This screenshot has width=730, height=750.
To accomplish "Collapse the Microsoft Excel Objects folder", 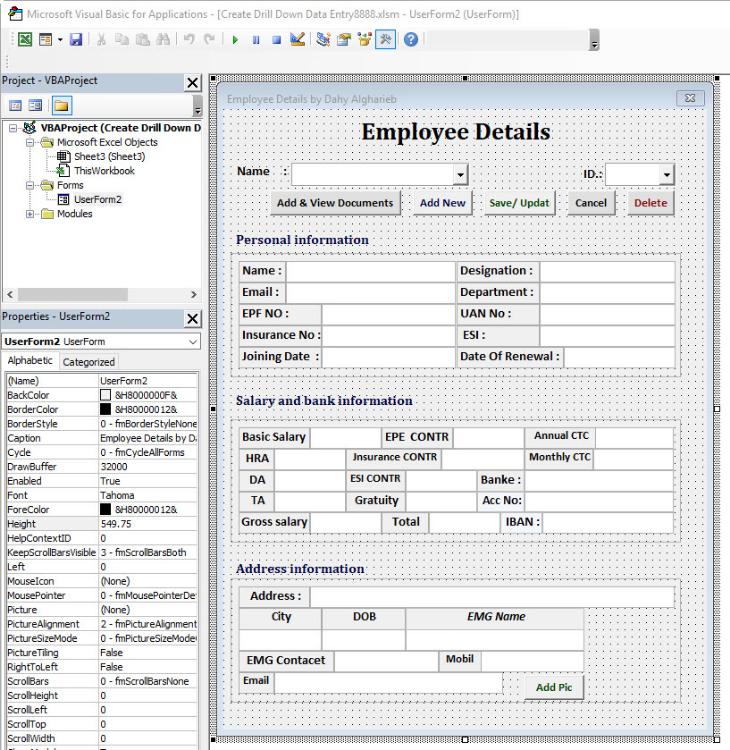I will pos(30,143).
